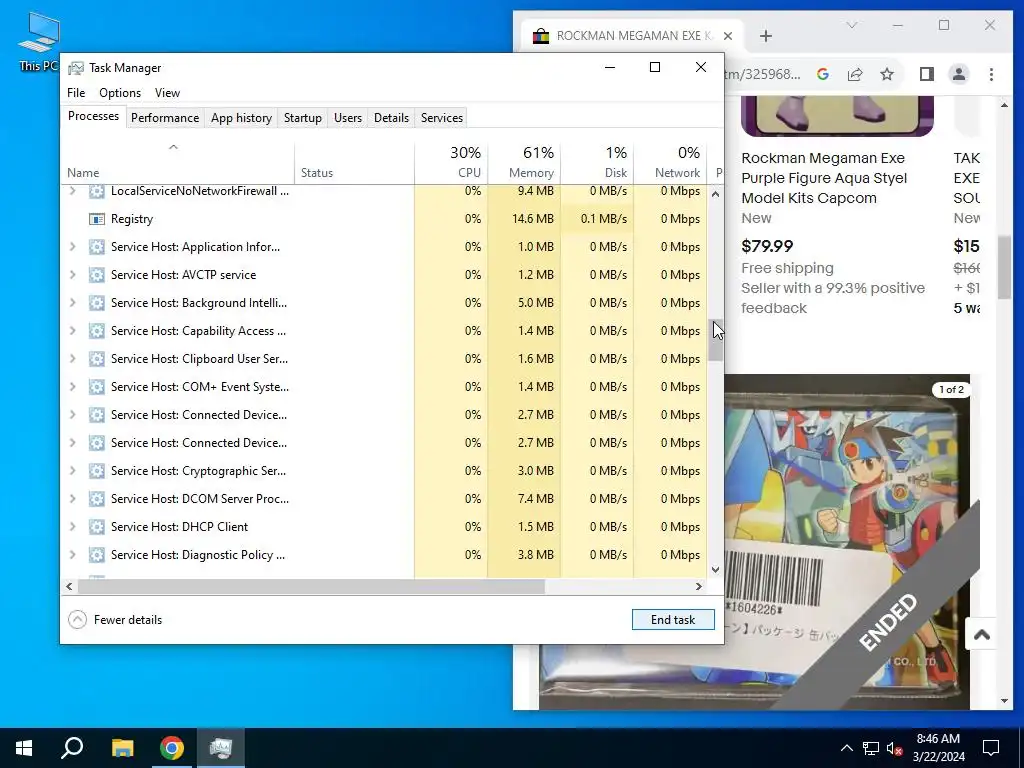The width and height of the screenshot is (1024, 768).
Task: Click the eBay page vertical scrollbar thumb
Action: pyautogui.click(x=1004, y=267)
